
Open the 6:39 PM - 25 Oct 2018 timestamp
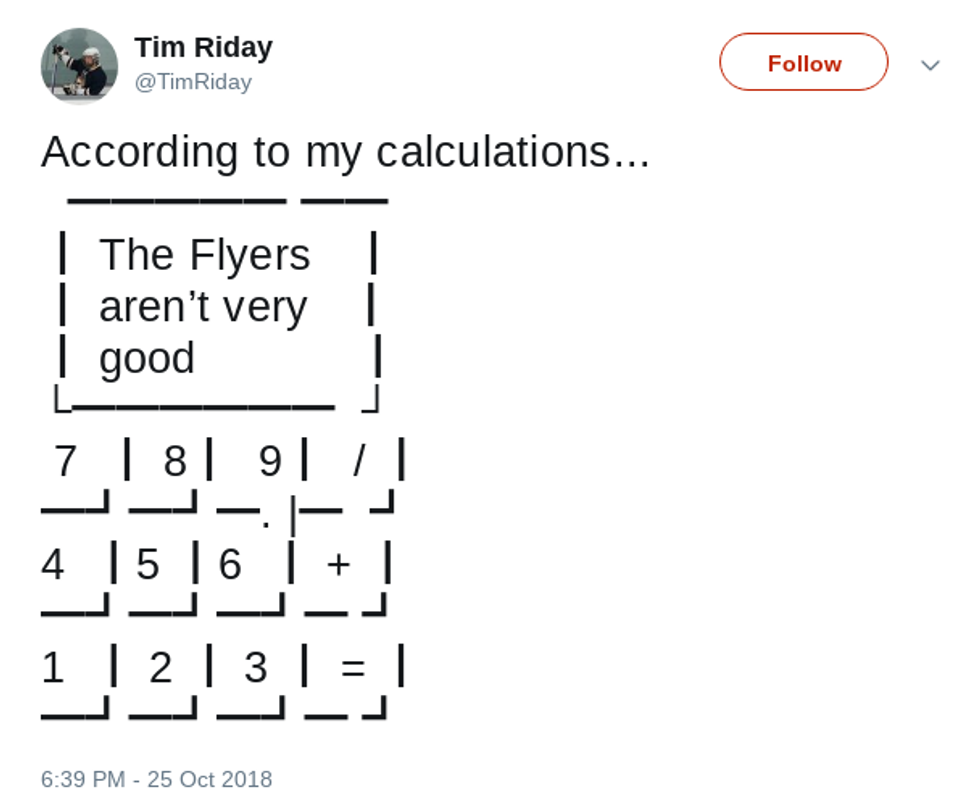pyautogui.click(x=156, y=780)
